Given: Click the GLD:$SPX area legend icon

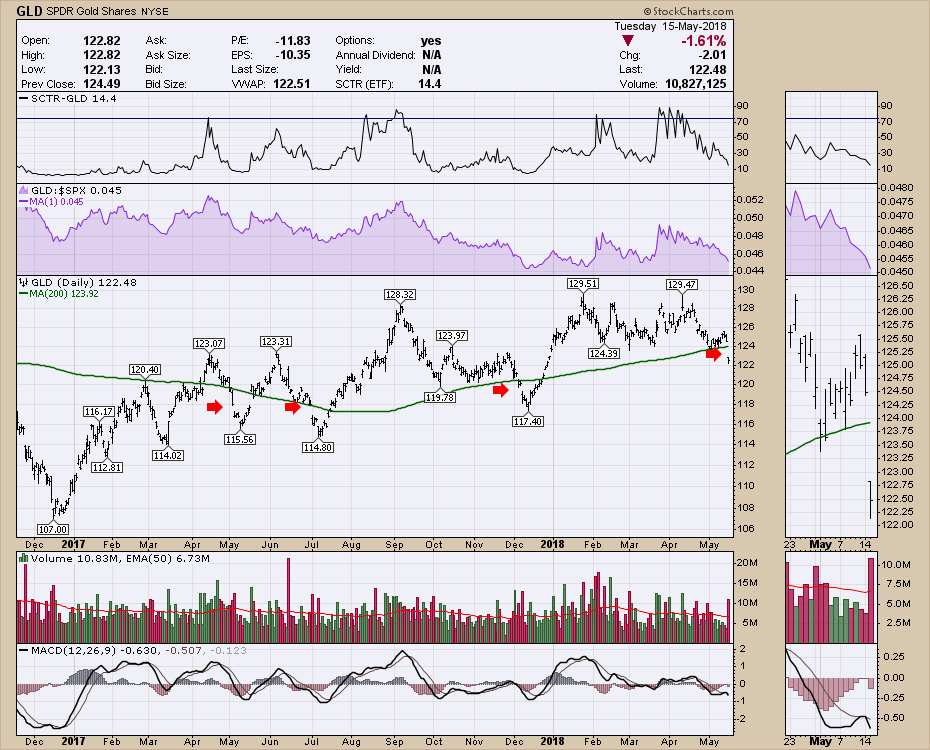Looking at the screenshot, I should (24, 190).
